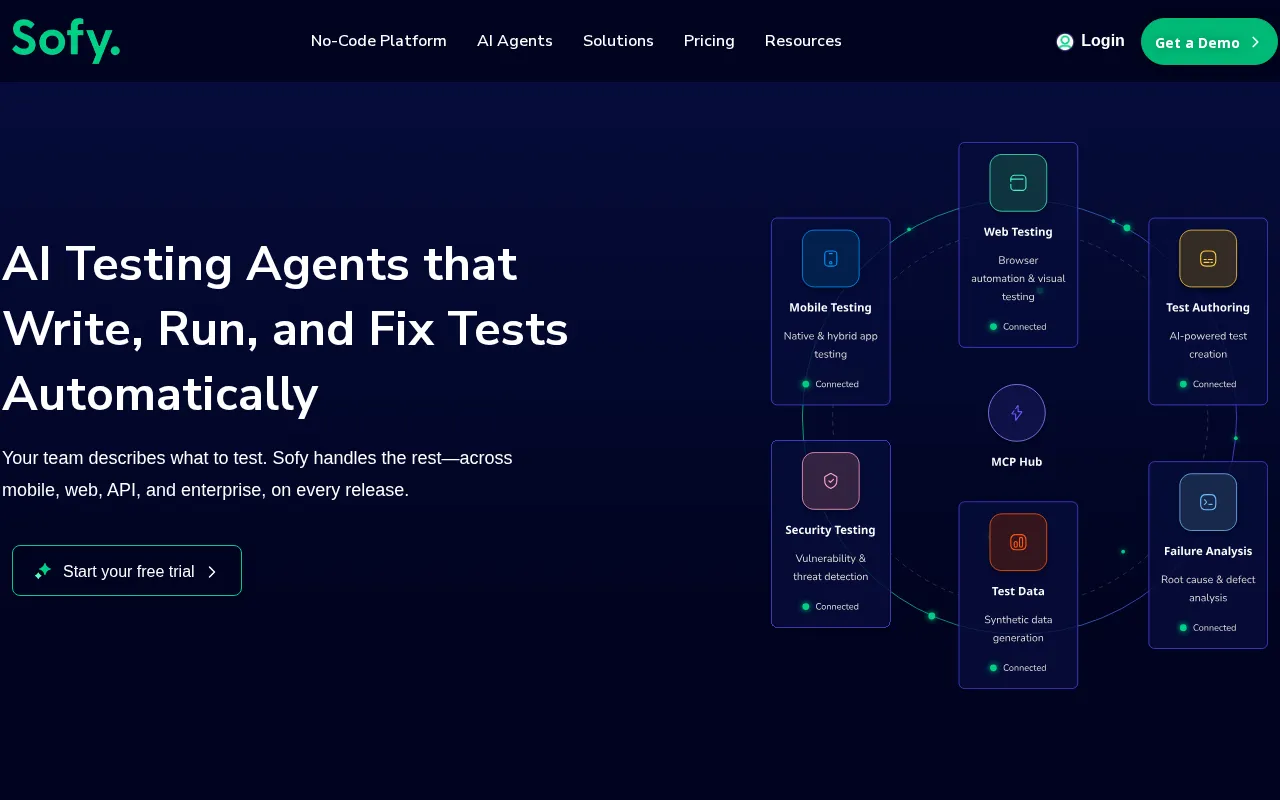Click Connected status in Test Data card

pos(1018,668)
